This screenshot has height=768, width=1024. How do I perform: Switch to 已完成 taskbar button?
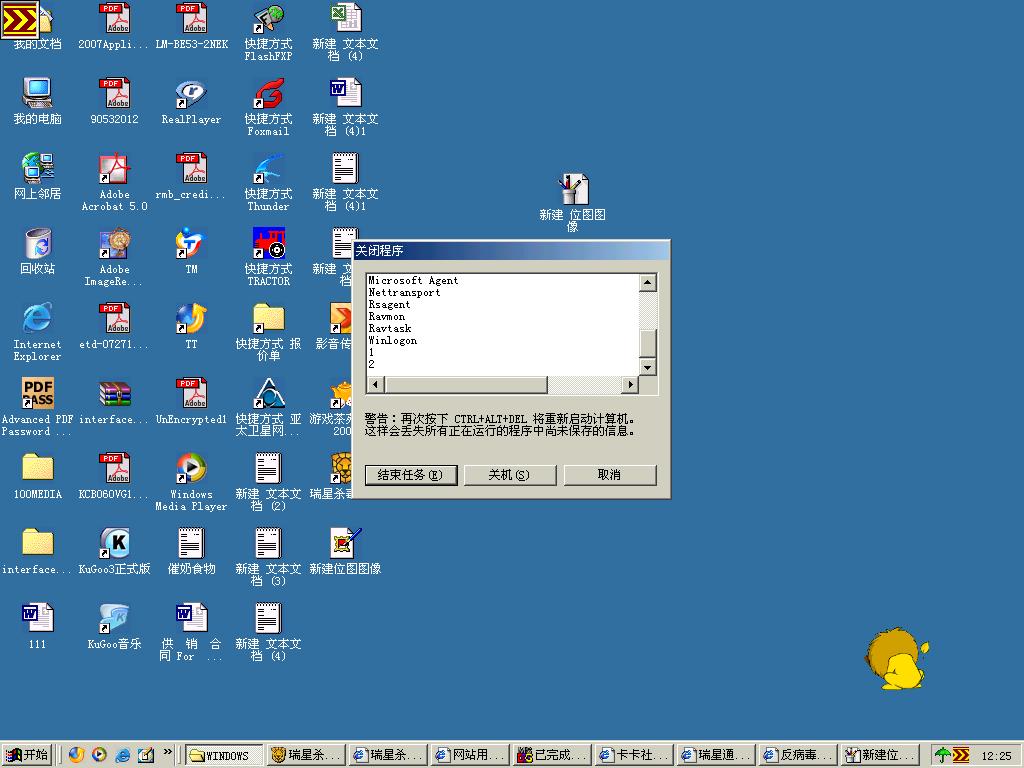[x=552, y=755]
